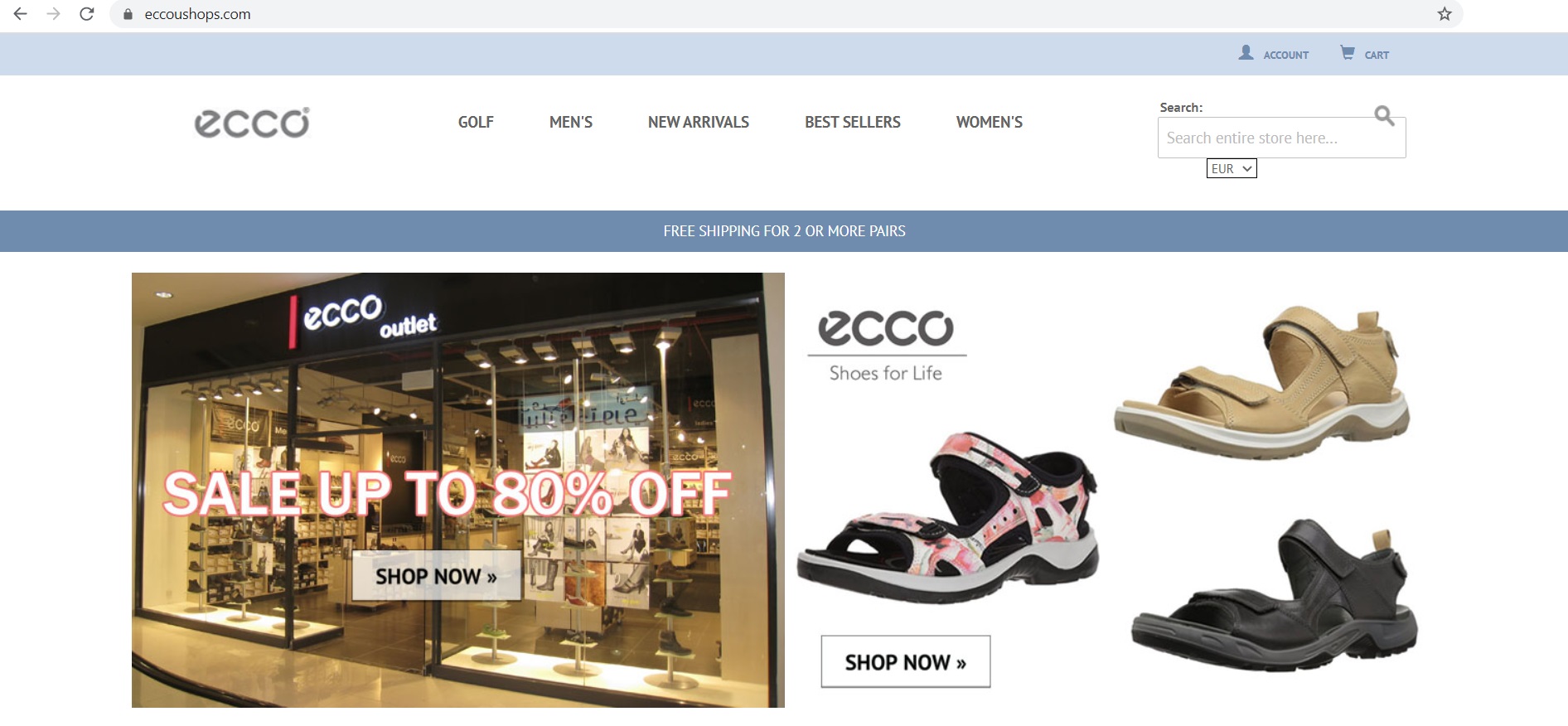This screenshot has height=726, width=1568.
Task: Go to NEW ARRIVALS section
Action: coord(699,122)
